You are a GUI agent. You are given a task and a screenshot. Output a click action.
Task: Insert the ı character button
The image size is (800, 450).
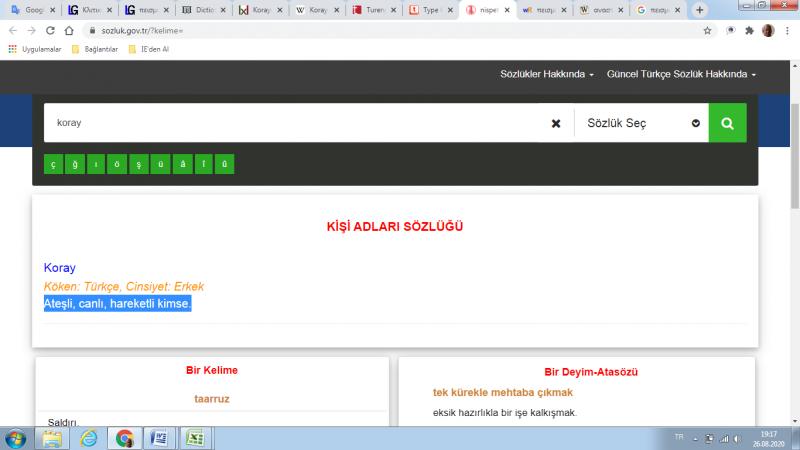pyautogui.click(x=96, y=164)
